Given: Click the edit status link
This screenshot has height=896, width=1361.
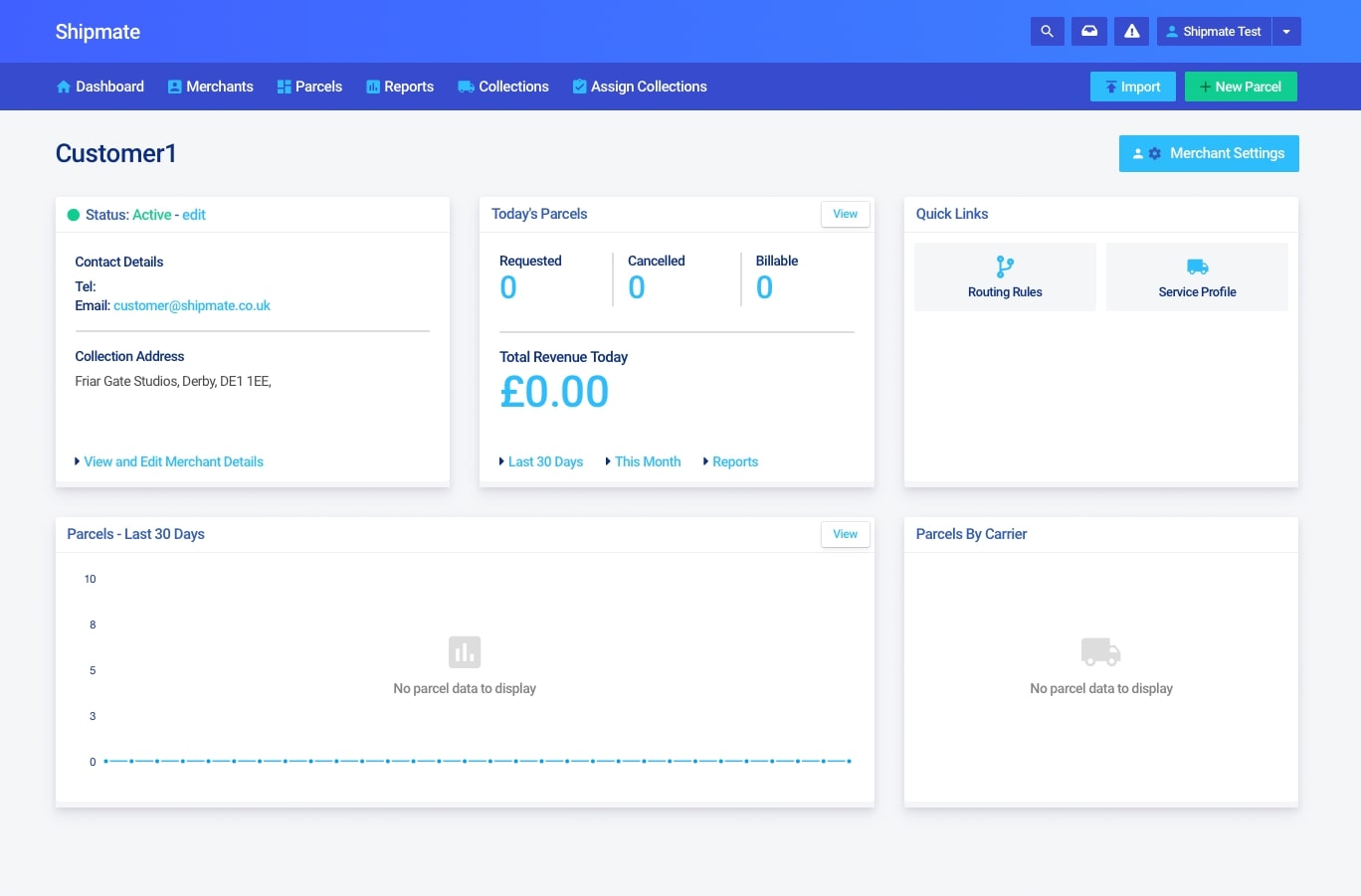Looking at the screenshot, I should click(x=194, y=215).
